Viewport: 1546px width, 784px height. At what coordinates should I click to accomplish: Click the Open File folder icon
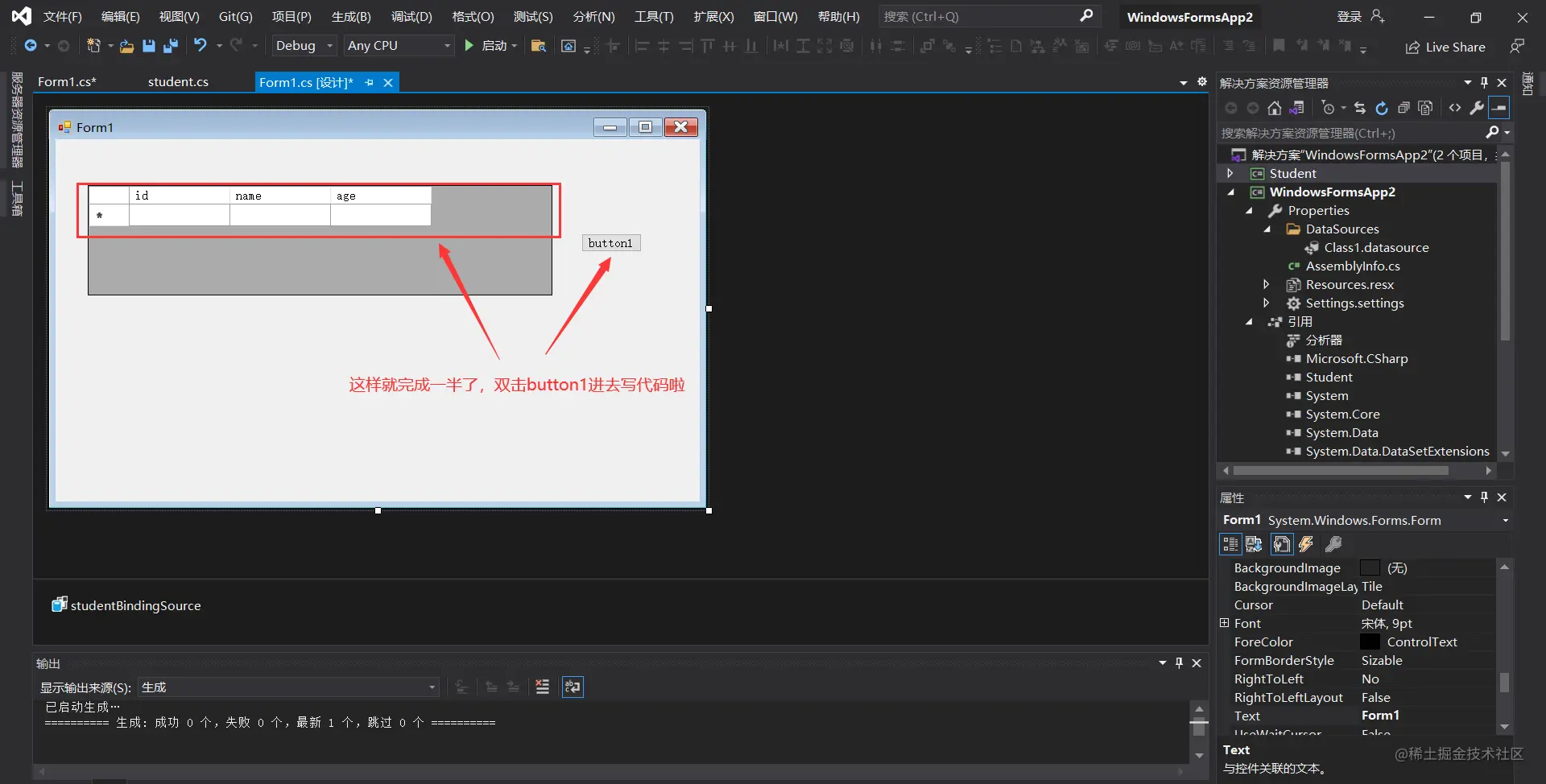126,46
